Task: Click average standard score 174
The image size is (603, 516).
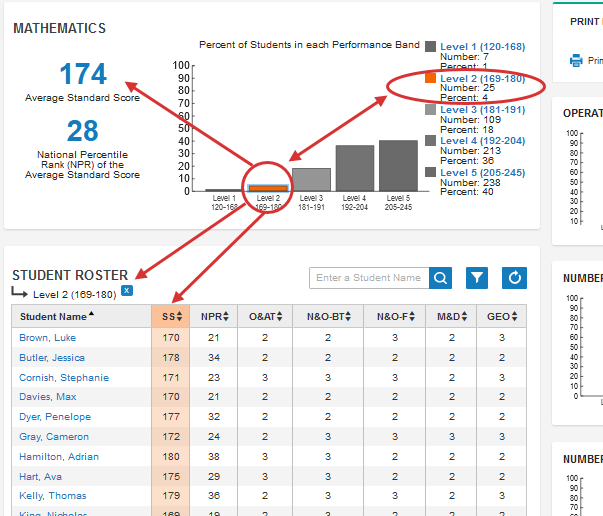Action: click(83, 74)
